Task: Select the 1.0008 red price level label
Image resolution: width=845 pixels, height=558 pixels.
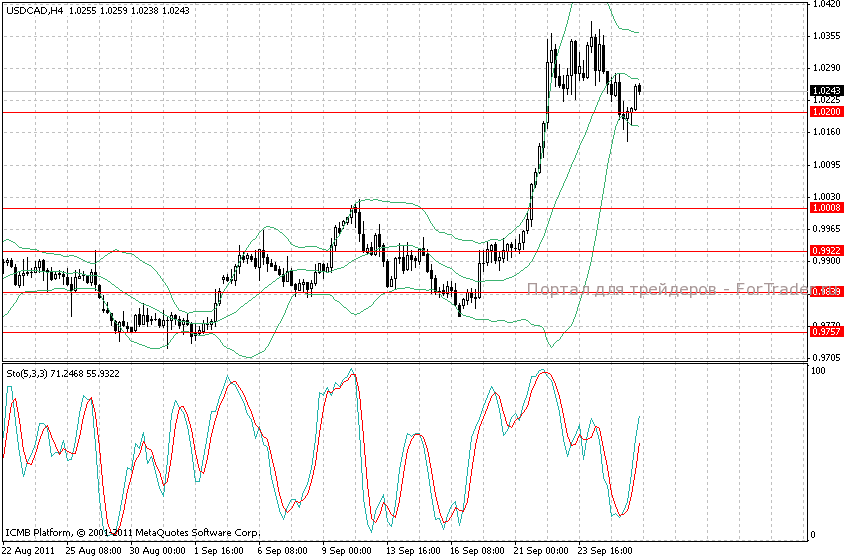Action: [x=826, y=208]
